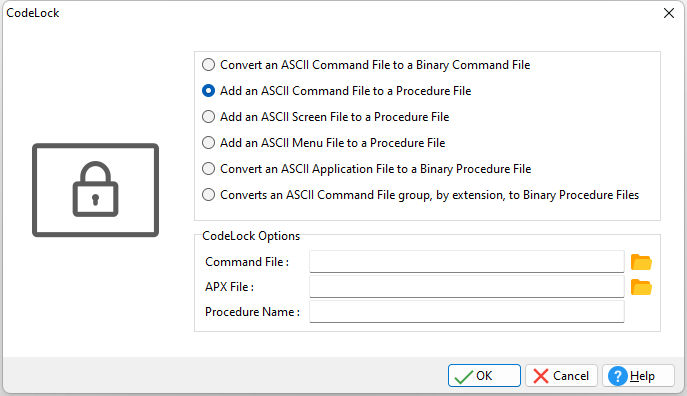Image resolution: width=687 pixels, height=396 pixels.
Task: Focus the Procedure Name text field
Action: coord(467,311)
